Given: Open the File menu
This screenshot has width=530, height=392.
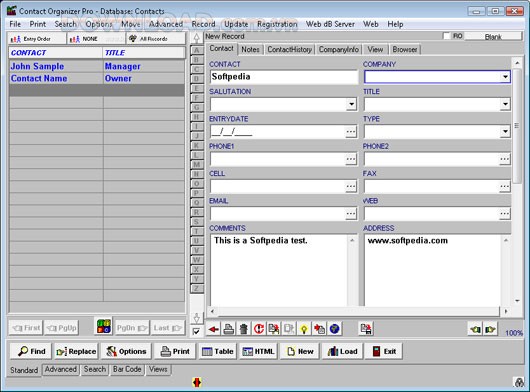Looking at the screenshot, I should tap(15, 24).
